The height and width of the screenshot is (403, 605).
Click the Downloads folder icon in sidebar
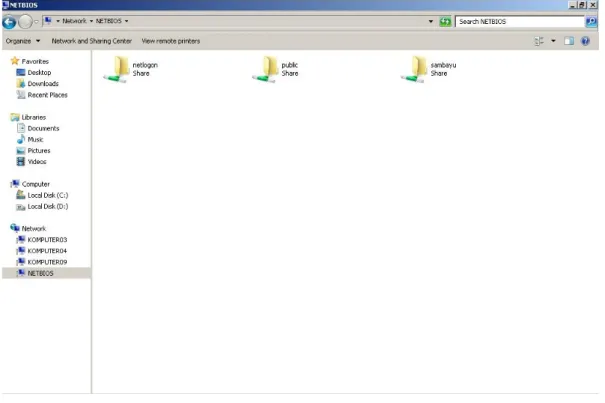point(21,83)
